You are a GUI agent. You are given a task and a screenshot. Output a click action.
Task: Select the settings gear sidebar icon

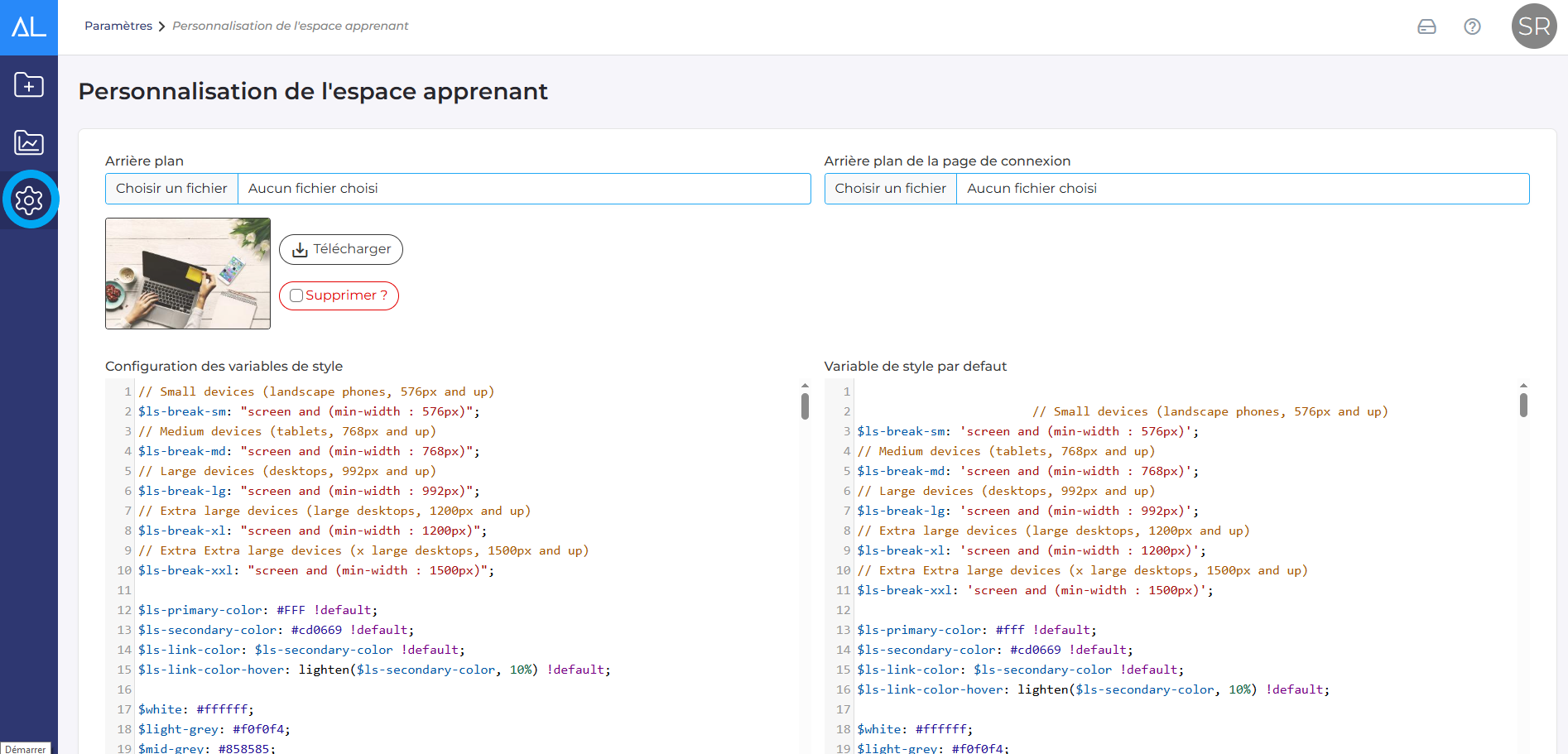point(29,199)
